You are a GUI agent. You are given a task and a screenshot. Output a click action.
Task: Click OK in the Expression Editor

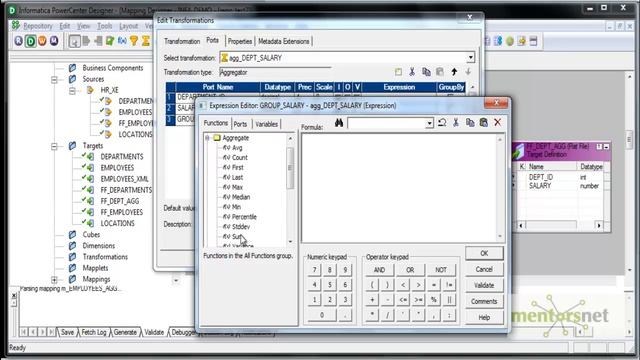click(x=484, y=253)
